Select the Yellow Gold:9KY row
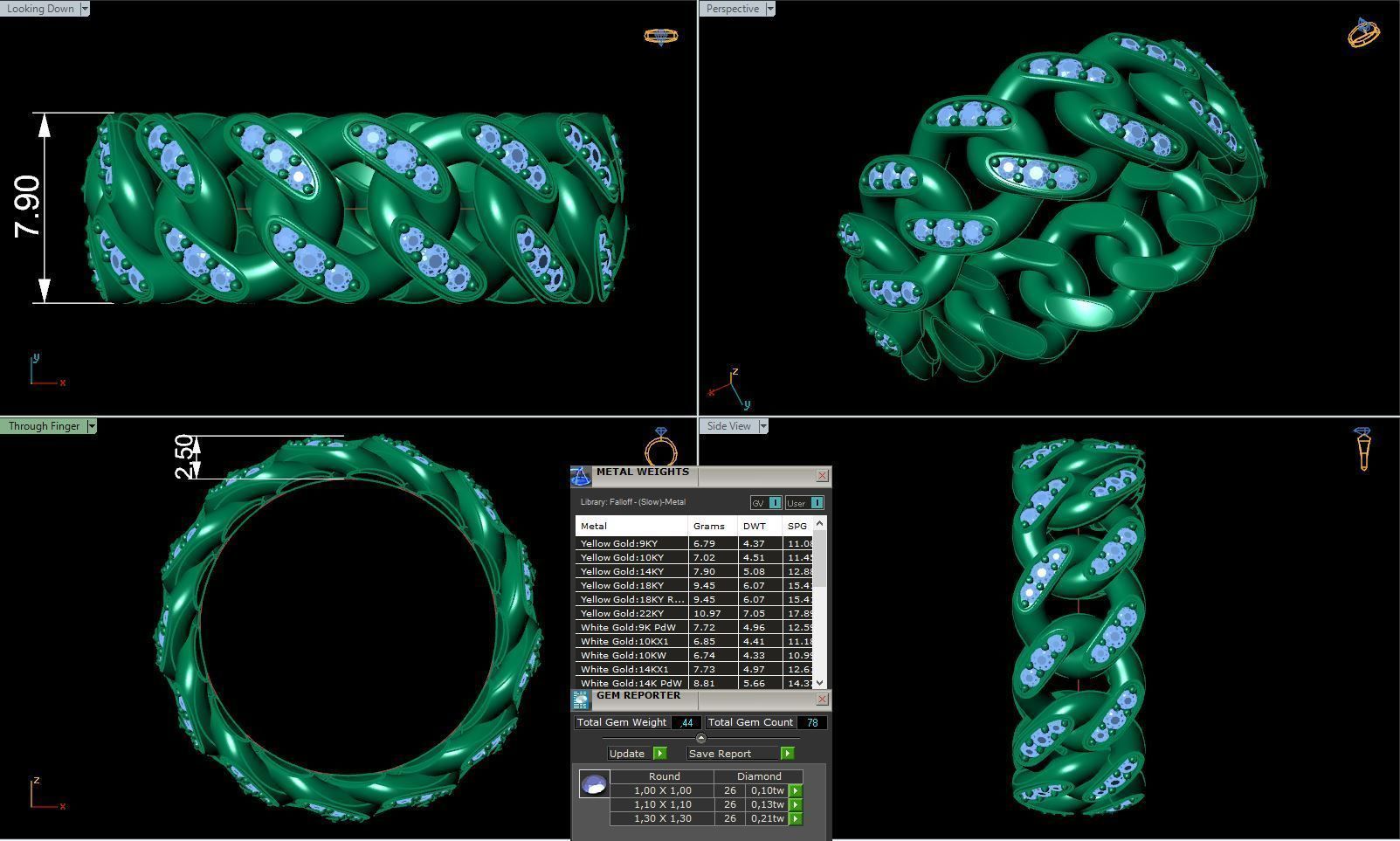The height and width of the screenshot is (841, 1400). pos(694,543)
